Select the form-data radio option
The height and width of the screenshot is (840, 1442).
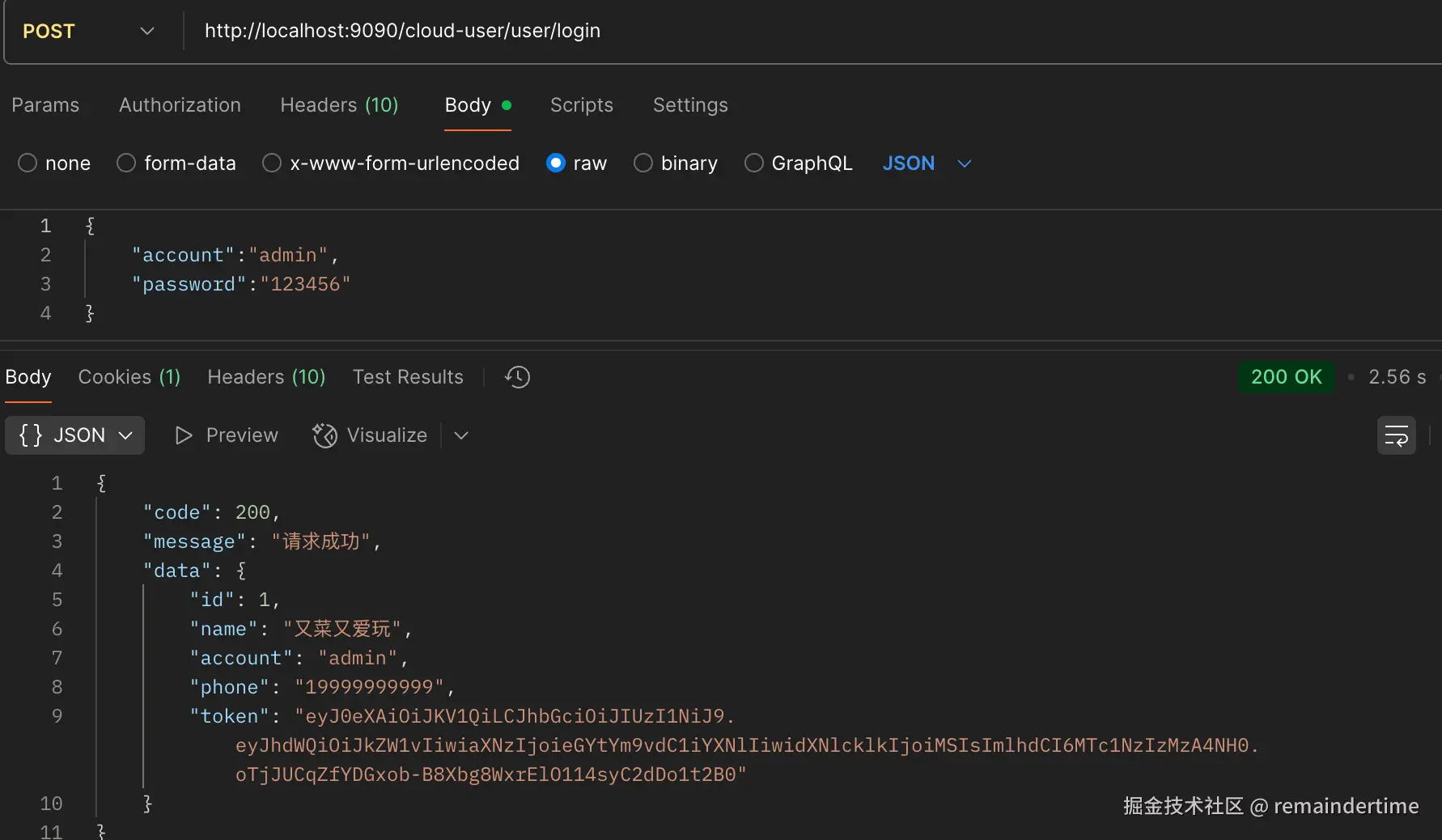pos(126,163)
